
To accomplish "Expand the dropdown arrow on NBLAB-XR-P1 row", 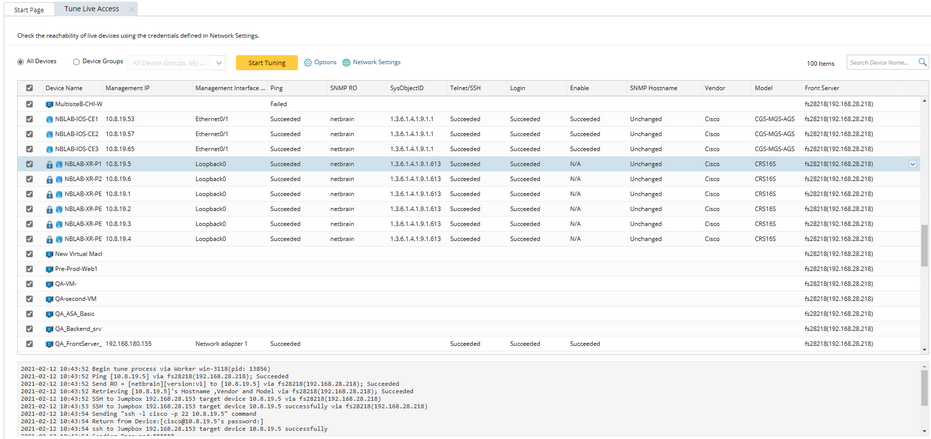I will 912,164.
